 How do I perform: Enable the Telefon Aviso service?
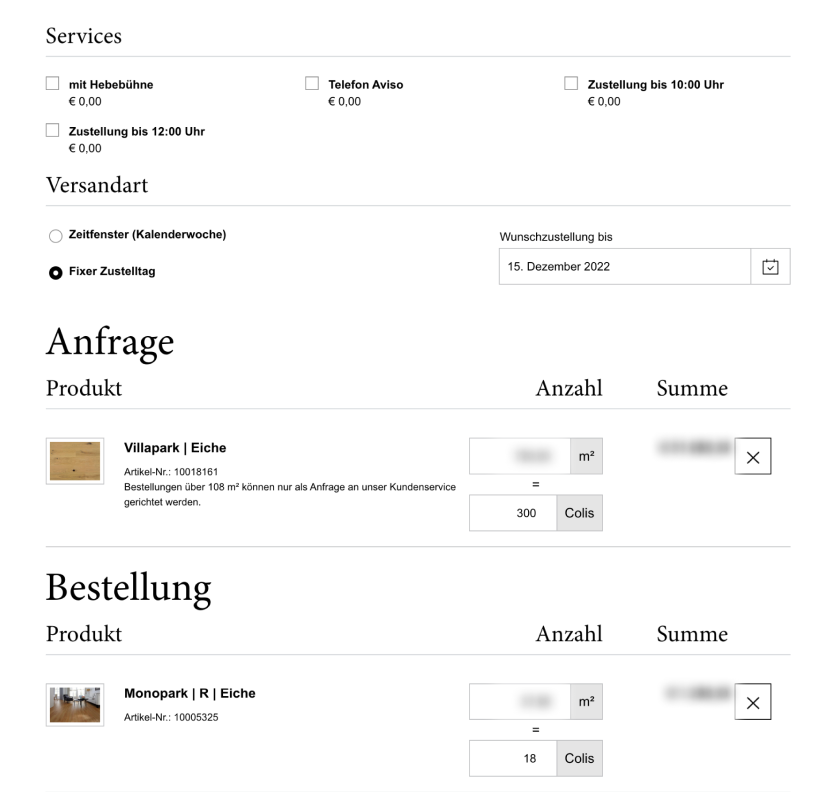point(312,83)
